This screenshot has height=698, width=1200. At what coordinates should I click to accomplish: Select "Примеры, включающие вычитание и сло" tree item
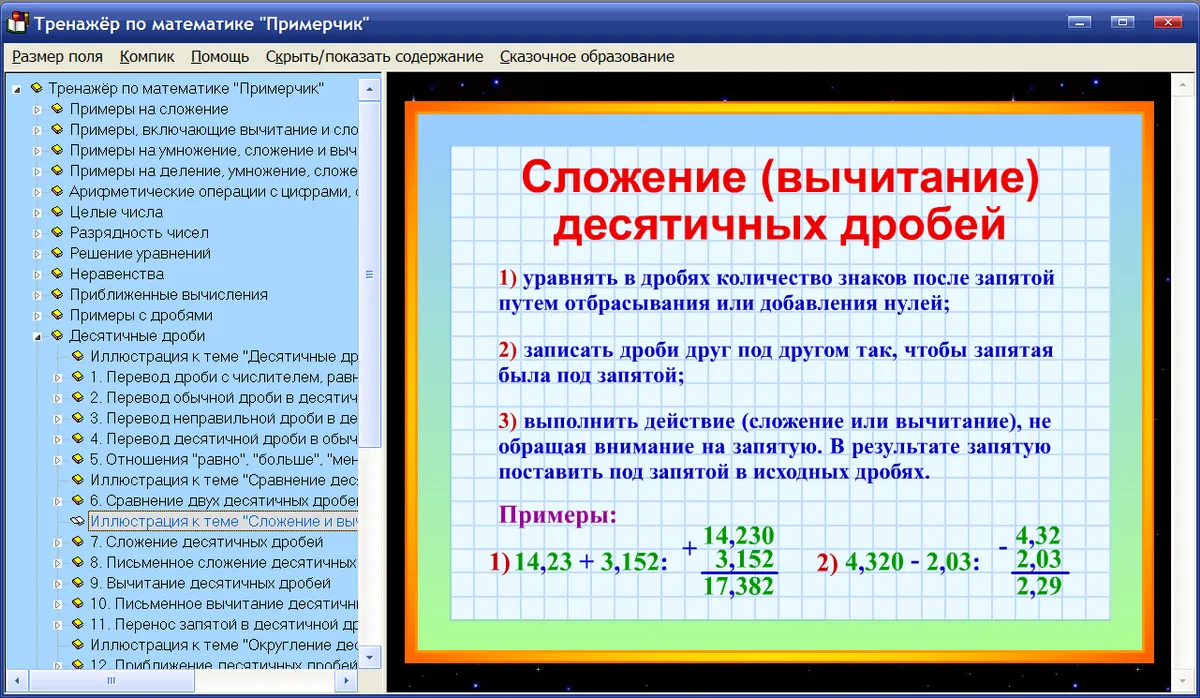coord(213,130)
